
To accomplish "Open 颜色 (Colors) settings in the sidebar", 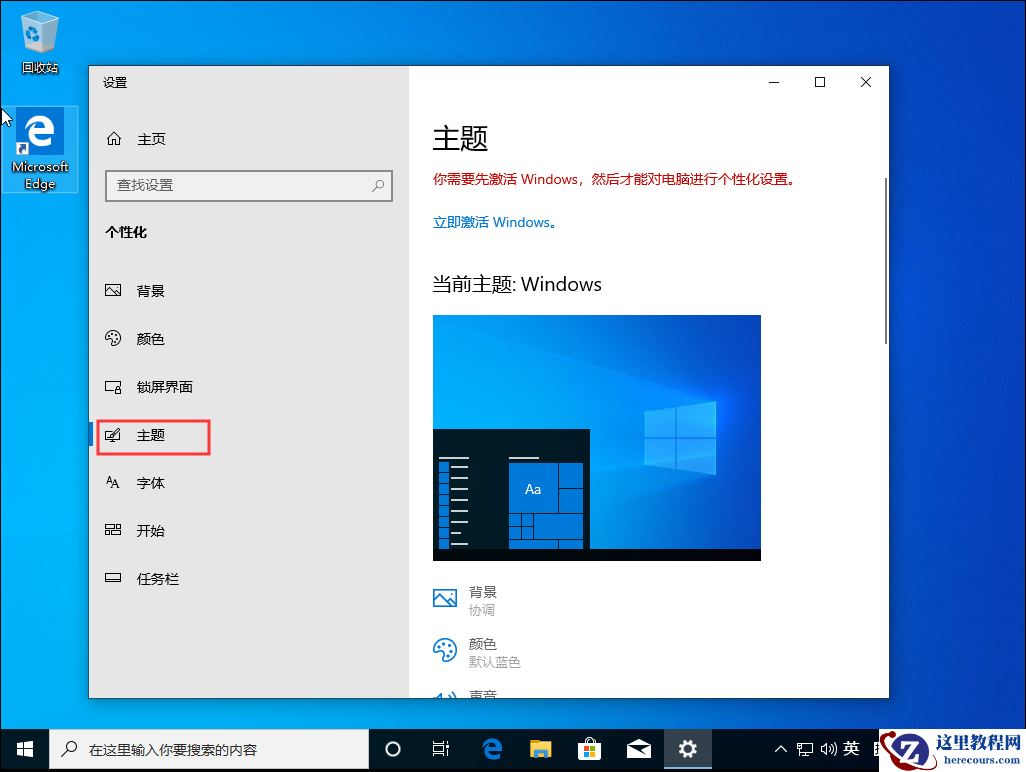I will (151, 339).
